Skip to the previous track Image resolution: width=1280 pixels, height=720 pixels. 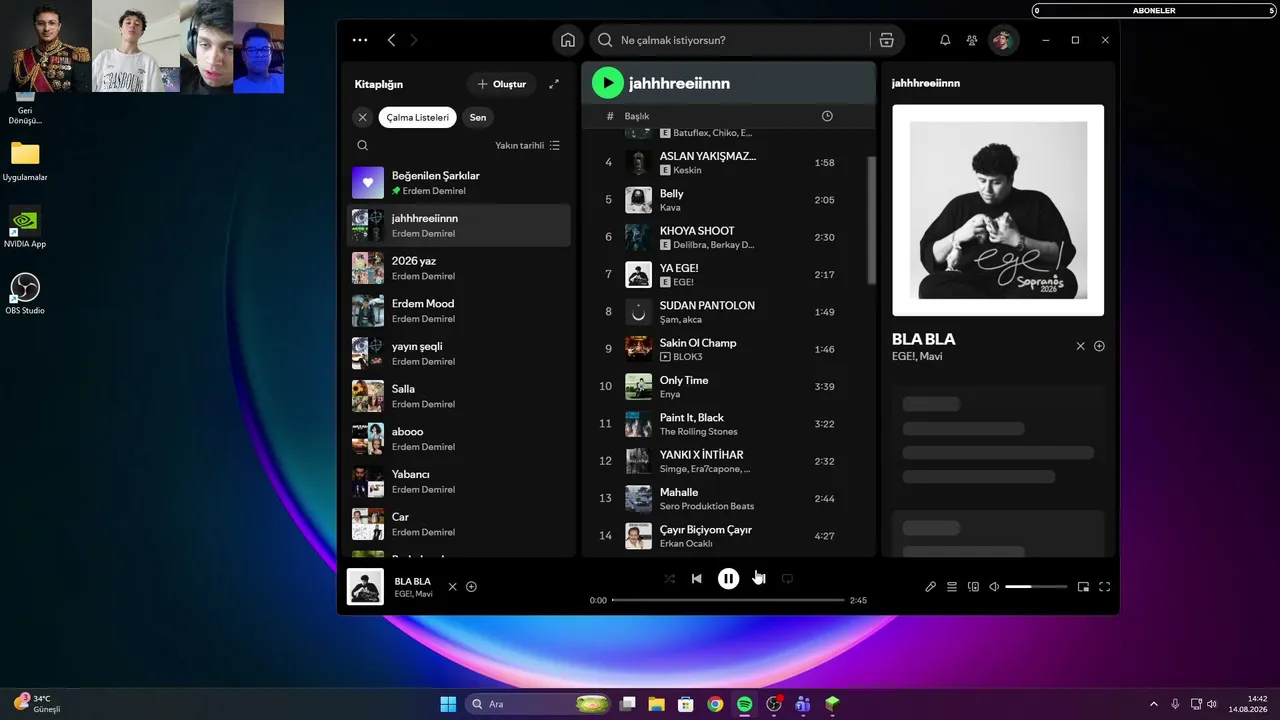pyautogui.click(x=697, y=579)
